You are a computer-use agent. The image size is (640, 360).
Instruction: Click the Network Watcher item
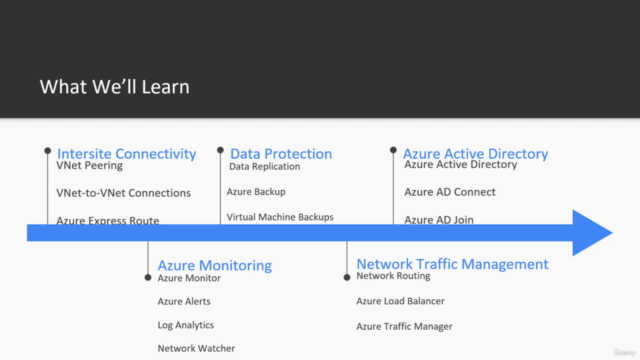coord(196,348)
